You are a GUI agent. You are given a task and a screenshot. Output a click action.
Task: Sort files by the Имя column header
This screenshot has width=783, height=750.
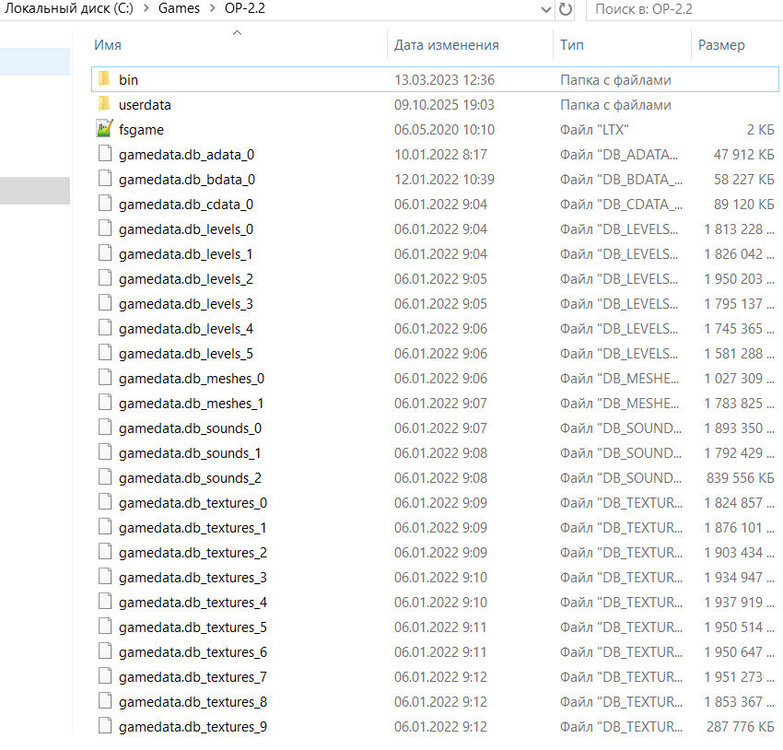(x=108, y=45)
